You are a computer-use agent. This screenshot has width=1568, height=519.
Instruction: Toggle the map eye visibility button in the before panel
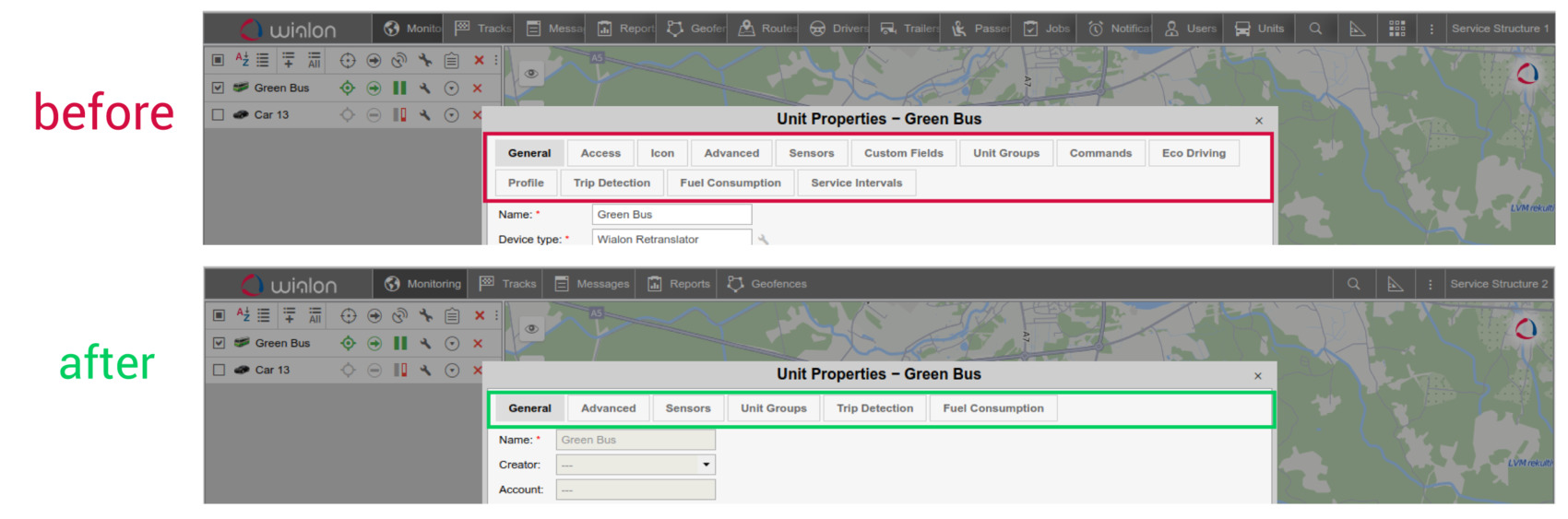point(531,74)
